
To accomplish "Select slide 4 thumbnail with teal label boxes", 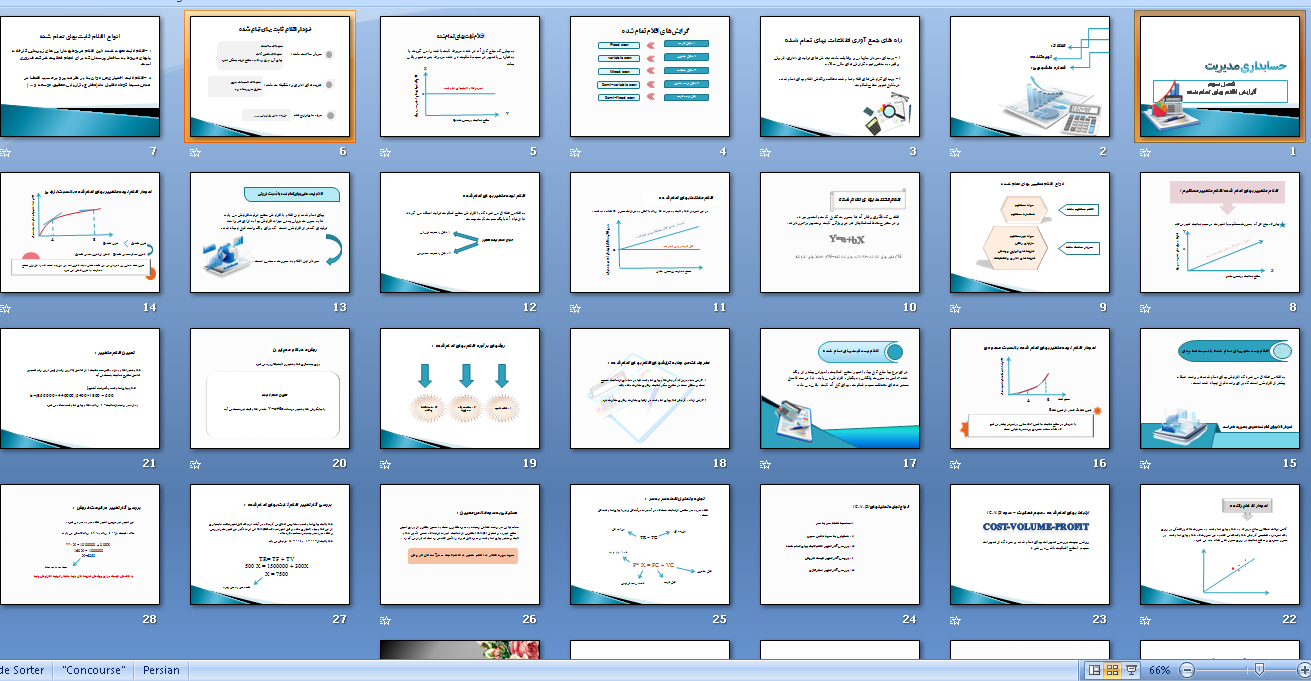I will click(x=649, y=77).
